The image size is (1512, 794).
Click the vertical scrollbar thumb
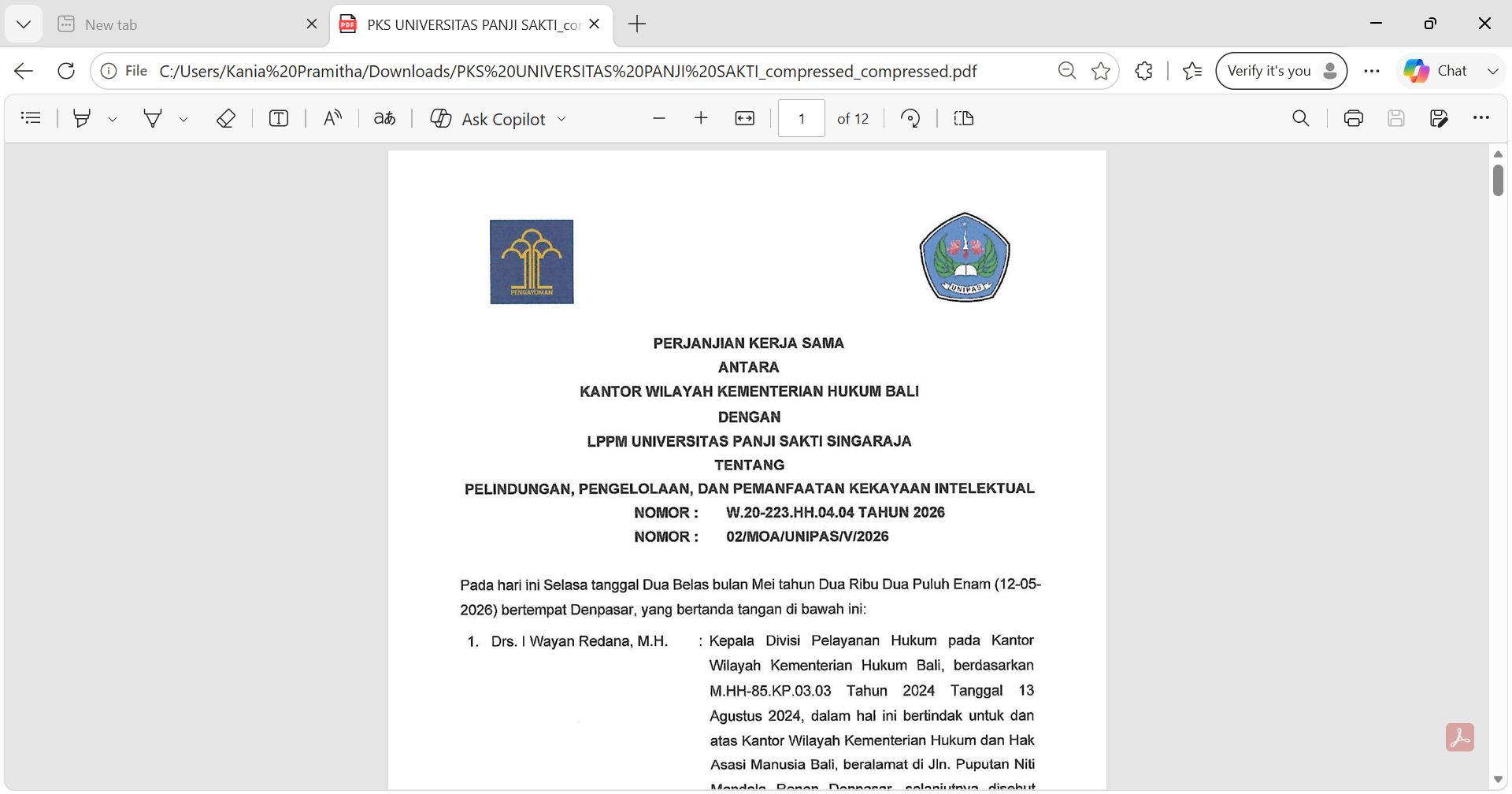(1498, 180)
